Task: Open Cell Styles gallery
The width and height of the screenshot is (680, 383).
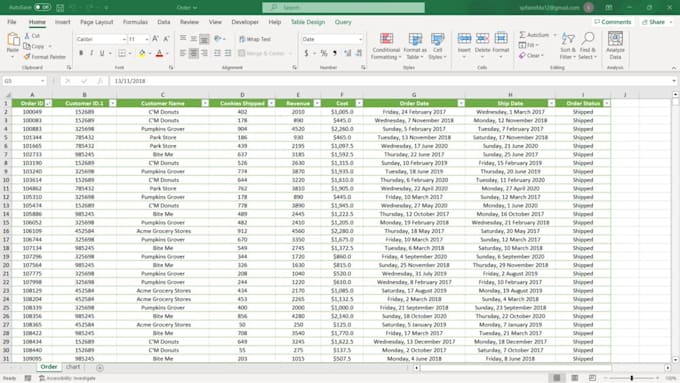Action: (437, 46)
